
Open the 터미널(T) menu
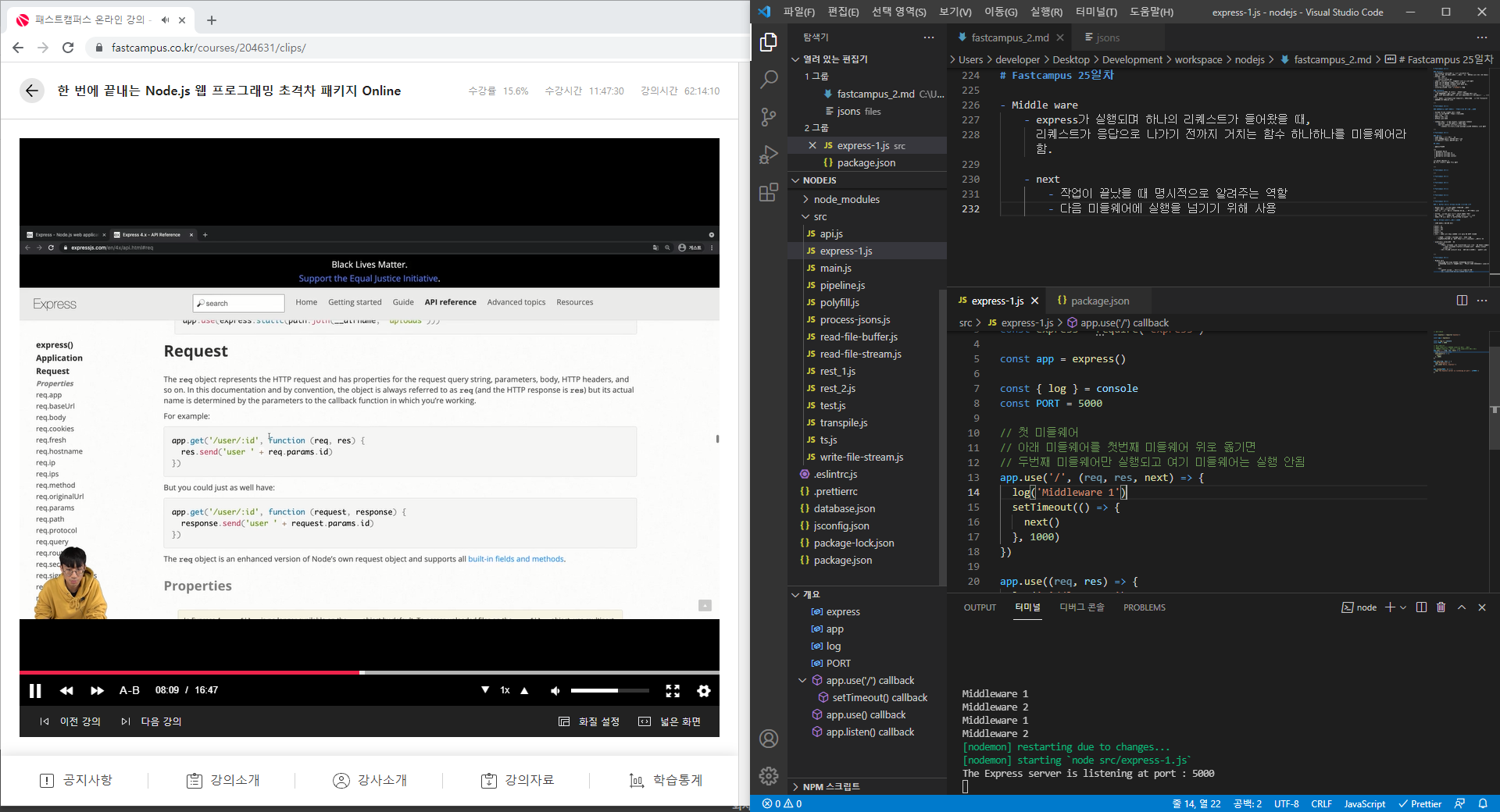(1096, 12)
